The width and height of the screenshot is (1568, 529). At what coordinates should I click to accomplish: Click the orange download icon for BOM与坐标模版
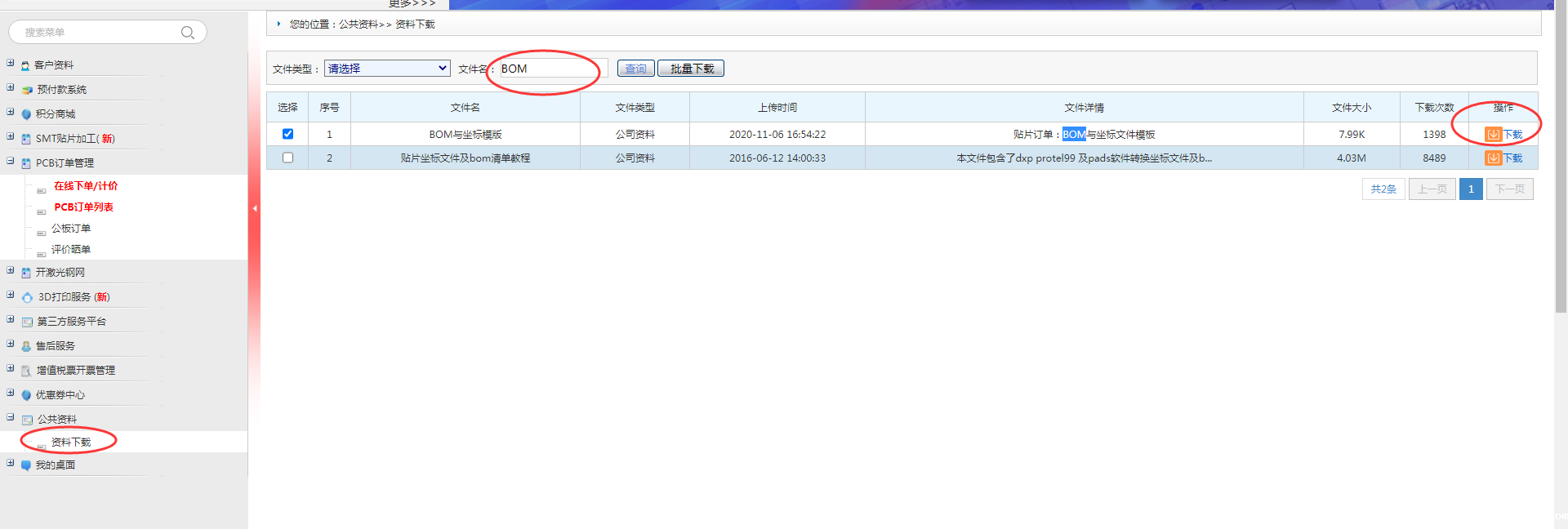(1493, 135)
